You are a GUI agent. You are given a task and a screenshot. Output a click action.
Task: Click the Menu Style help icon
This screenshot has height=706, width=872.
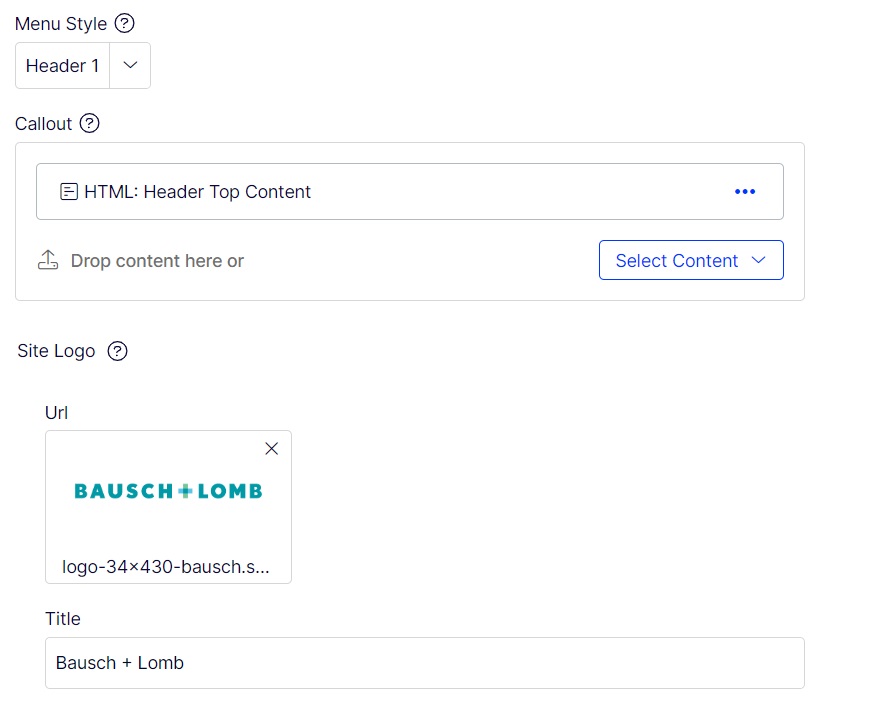click(x=125, y=23)
